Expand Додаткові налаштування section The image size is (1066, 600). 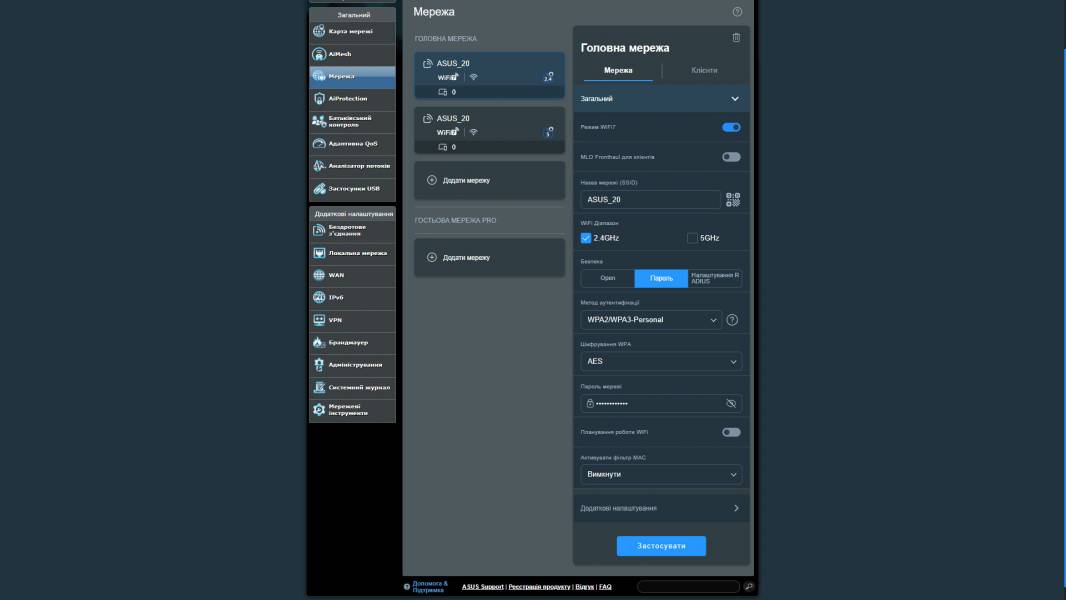(661, 508)
